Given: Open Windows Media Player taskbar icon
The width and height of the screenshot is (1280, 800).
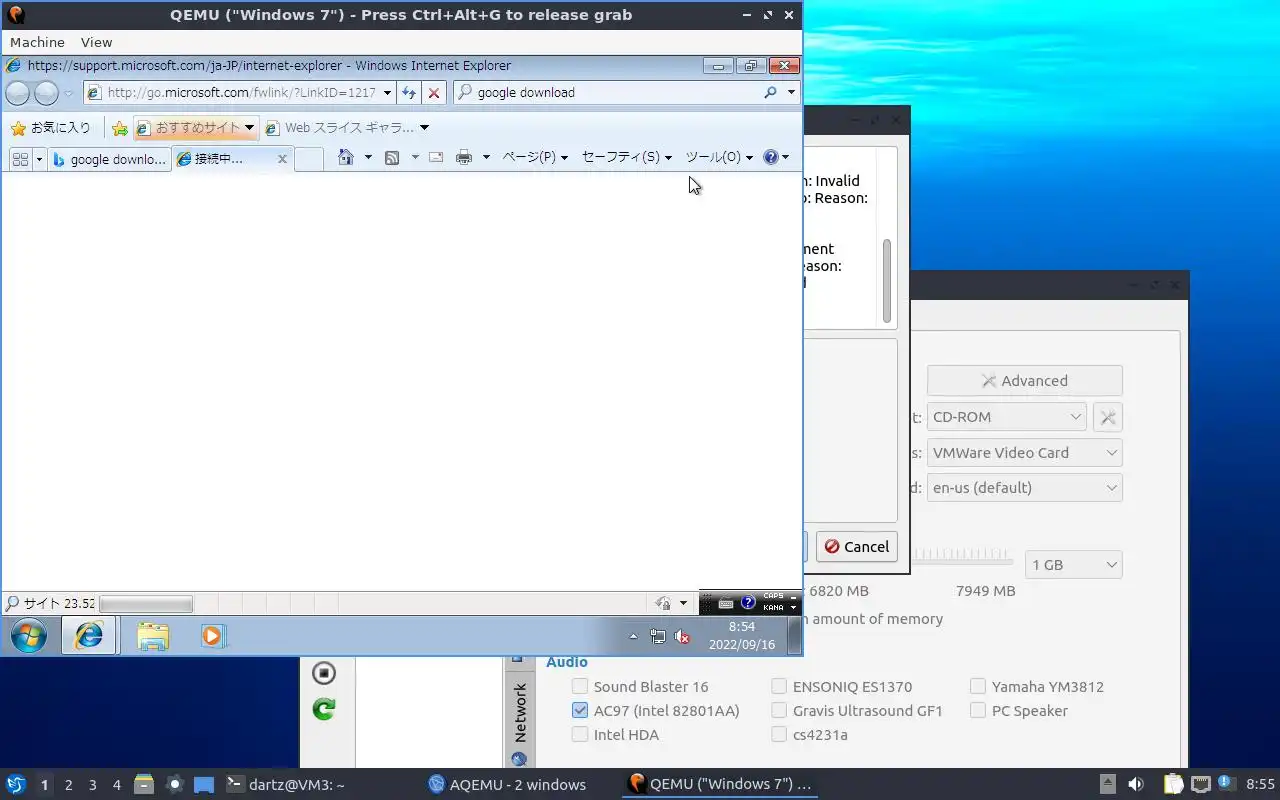Looking at the screenshot, I should 213,636.
